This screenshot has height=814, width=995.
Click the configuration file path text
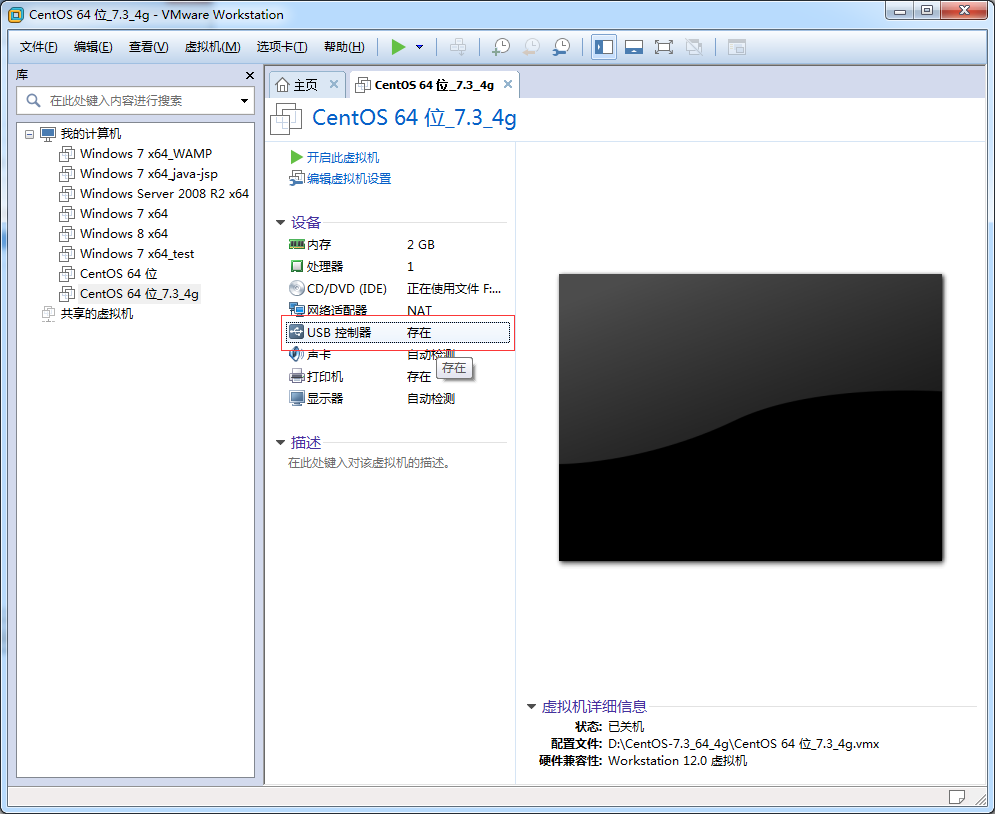(743, 744)
